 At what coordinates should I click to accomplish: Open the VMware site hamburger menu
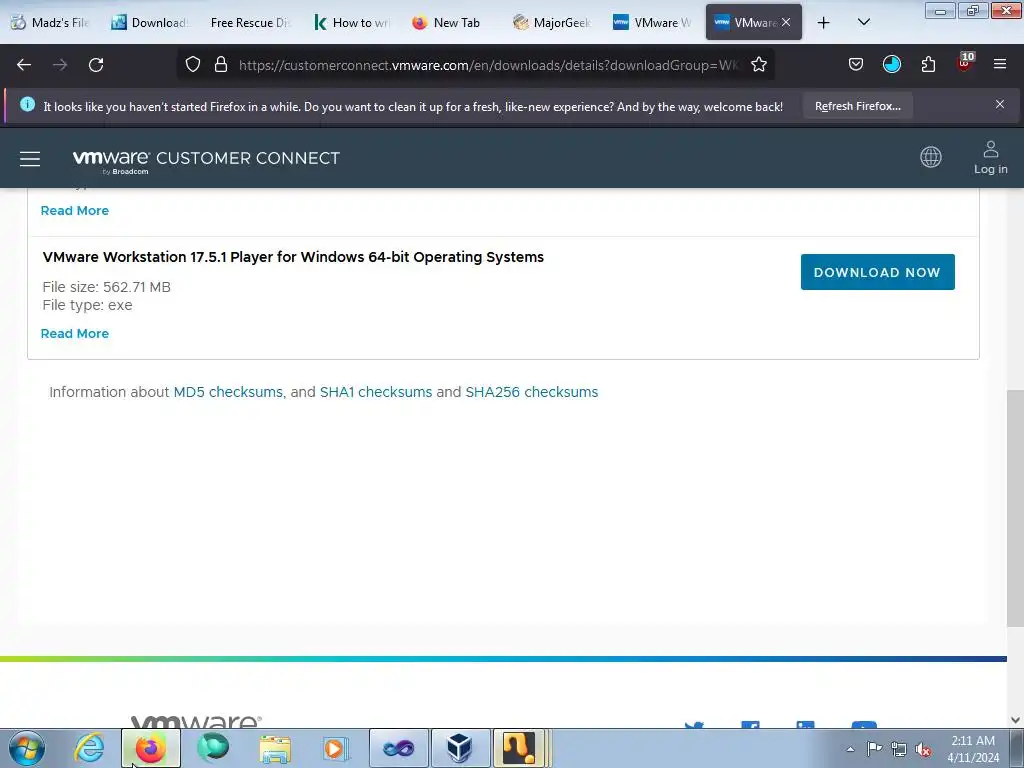point(29,159)
